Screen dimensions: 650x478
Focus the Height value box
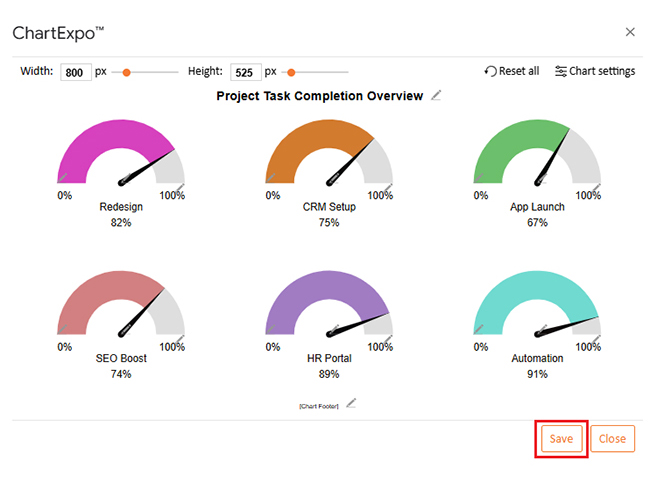click(x=245, y=72)
